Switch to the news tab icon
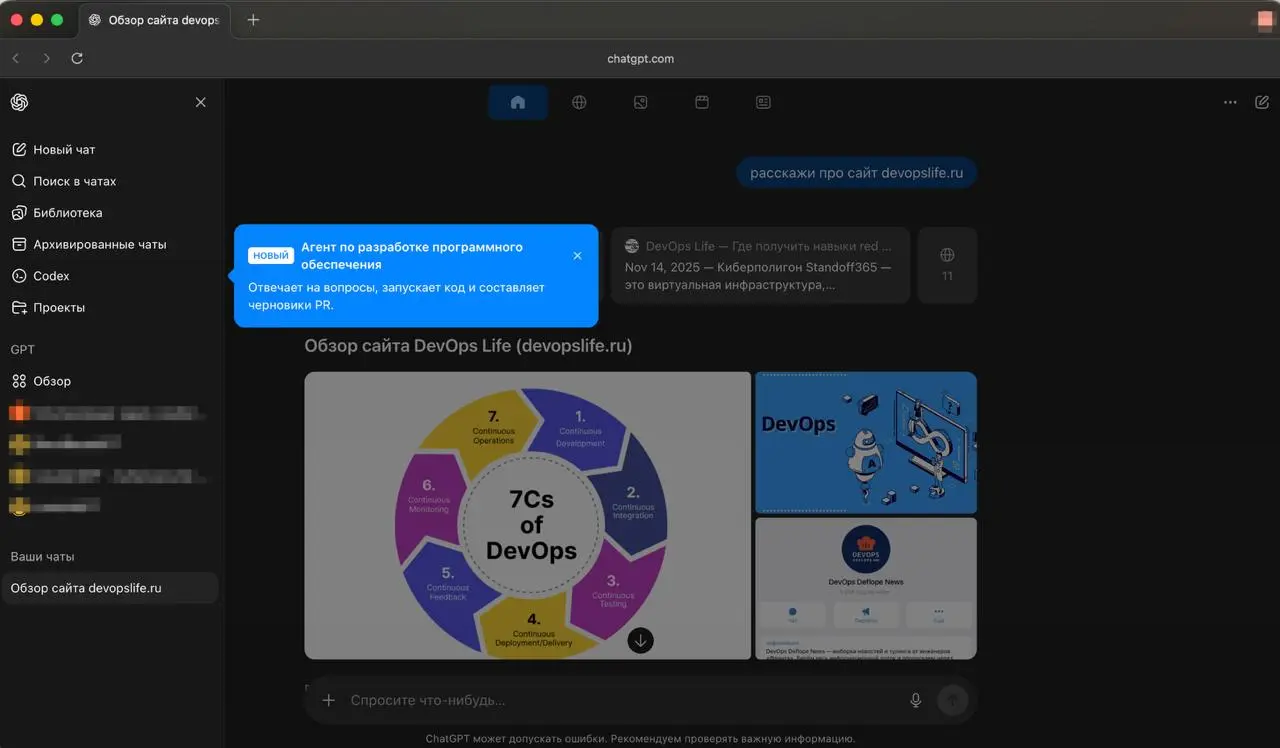 pyautogui.click(x=763, y=102)
